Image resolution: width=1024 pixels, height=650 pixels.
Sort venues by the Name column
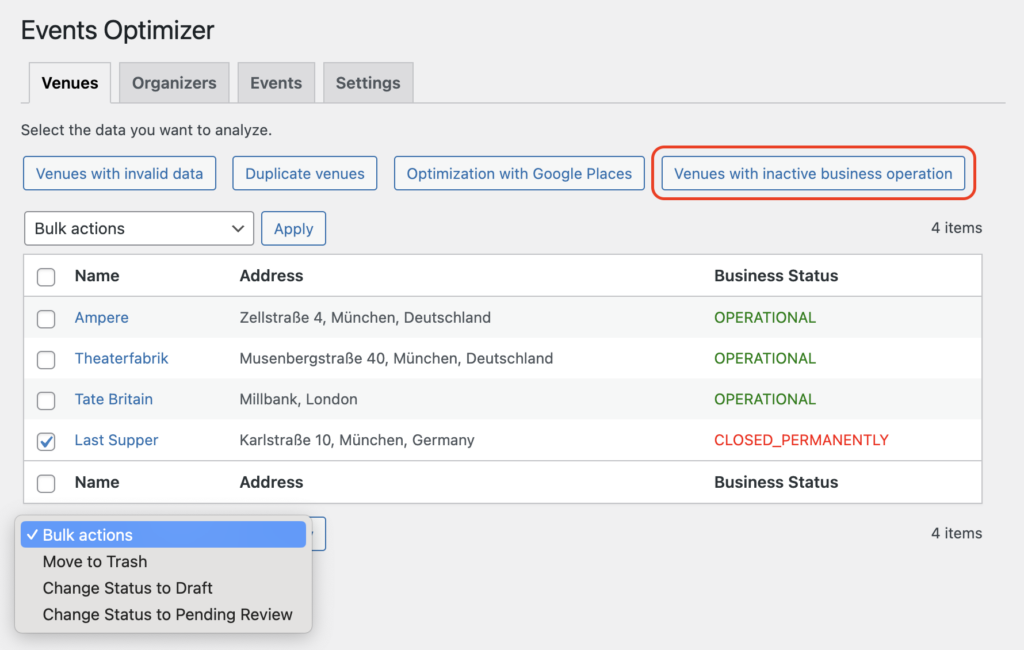(x=97, y=276)
